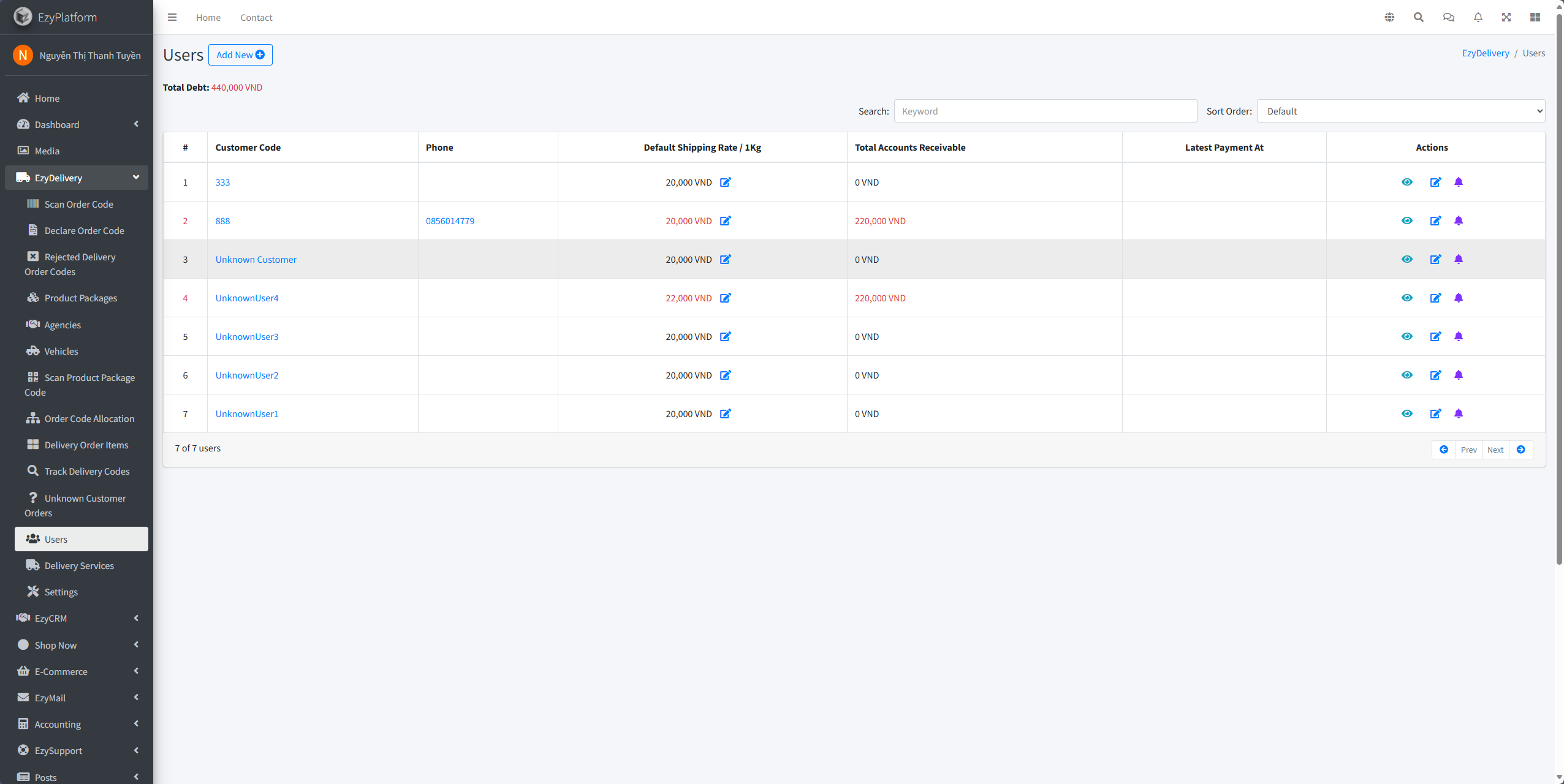Image resolution: width=1564 pixels, height=784 pixels.
Task: Collapse the EzyDelivery sidebar menu
Action: tap(77, 178)
